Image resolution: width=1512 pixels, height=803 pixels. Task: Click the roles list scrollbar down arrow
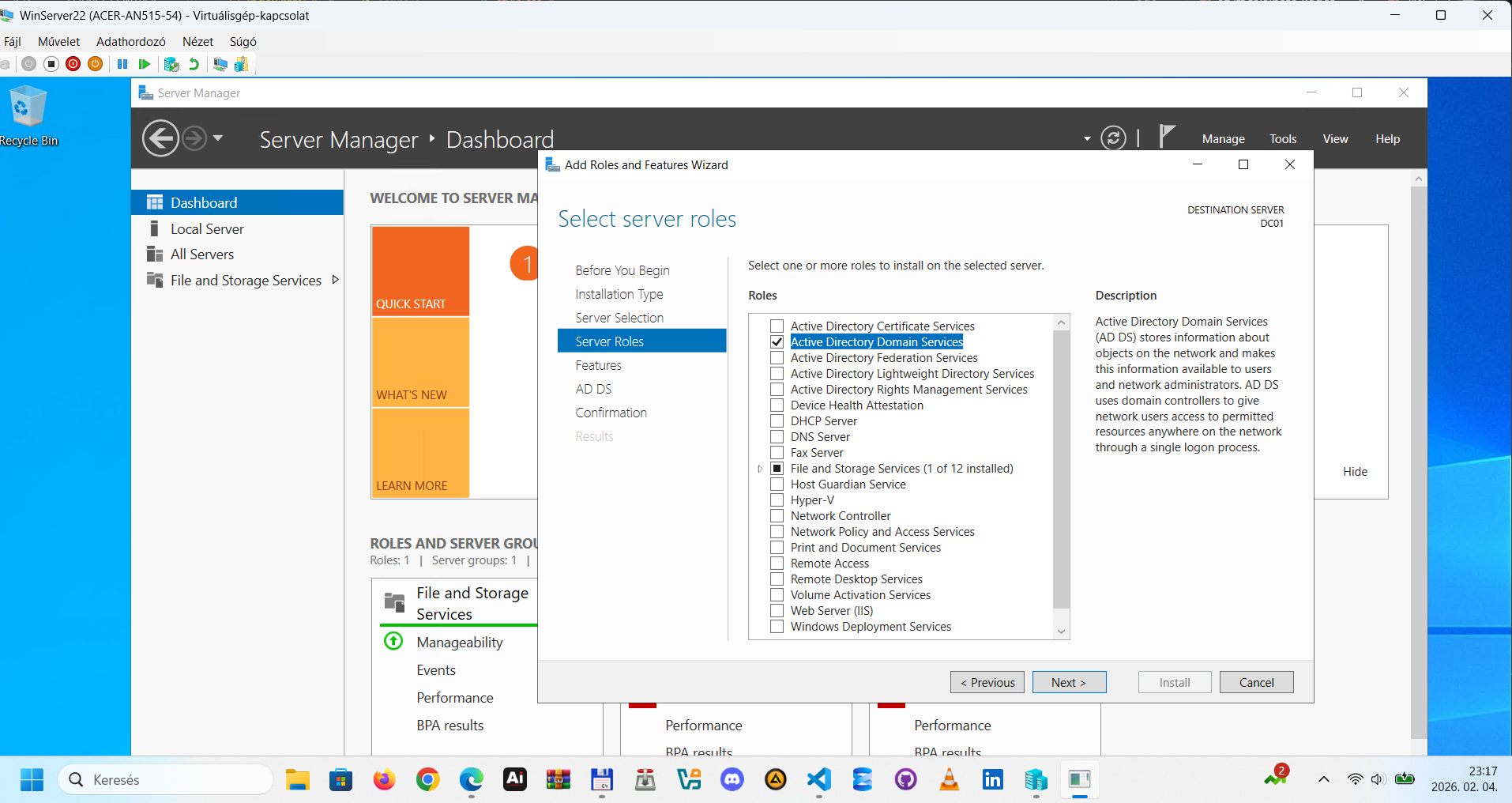[x=1061, y=631]
